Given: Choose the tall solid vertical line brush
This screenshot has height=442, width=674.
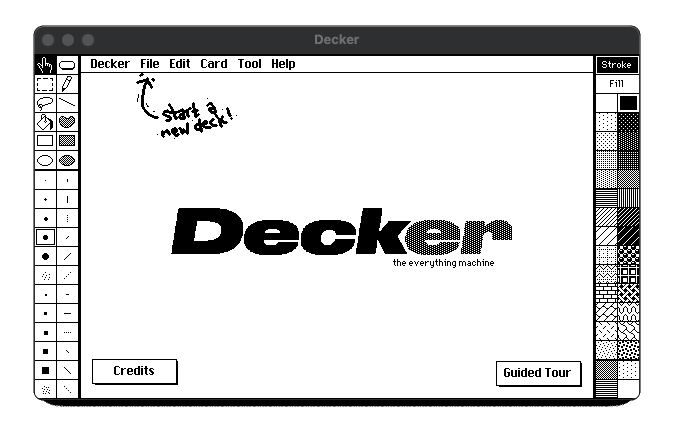Looking at the screenshot, I should point(67,200).
